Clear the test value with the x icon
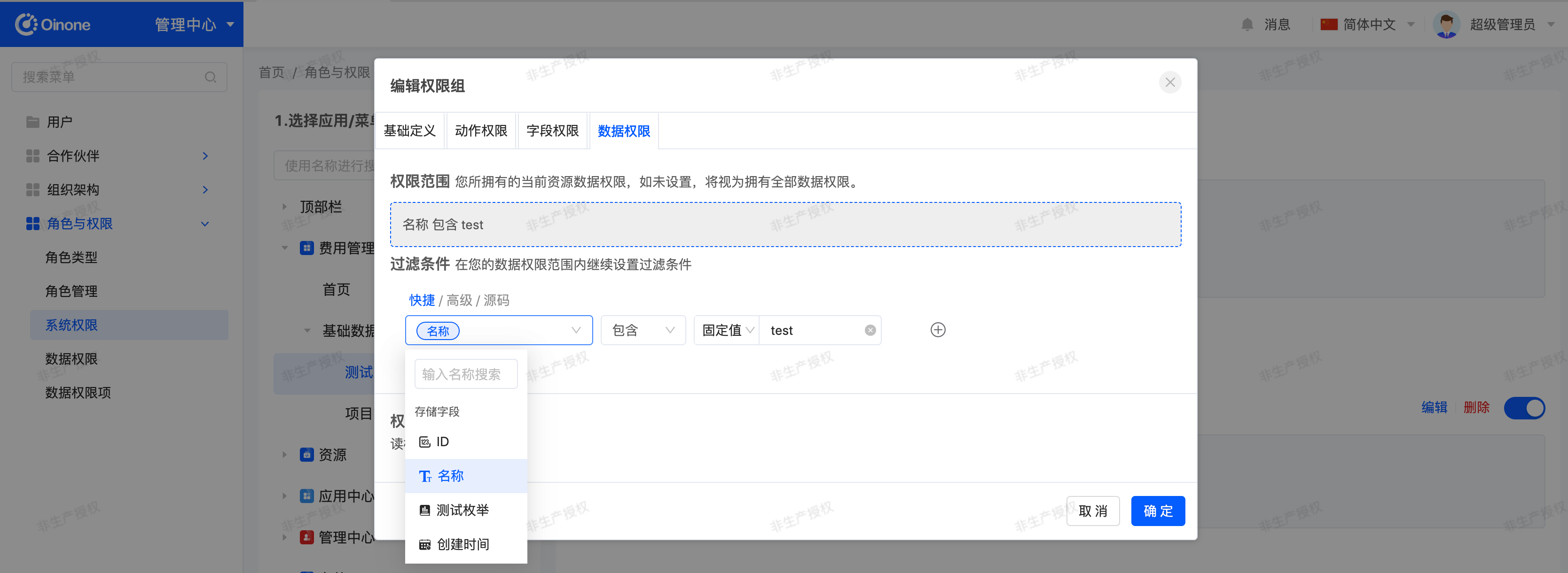 (870, 330)
